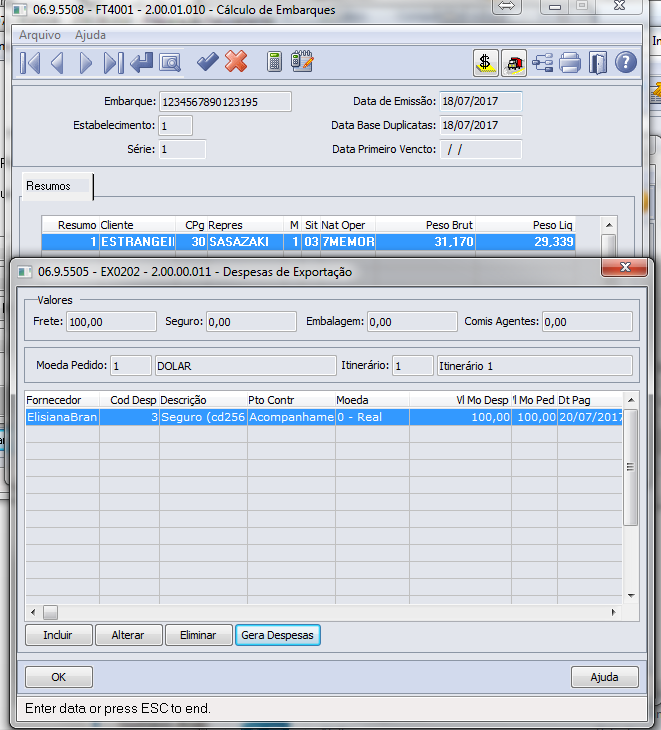Open the Ajuda menu

90,35
